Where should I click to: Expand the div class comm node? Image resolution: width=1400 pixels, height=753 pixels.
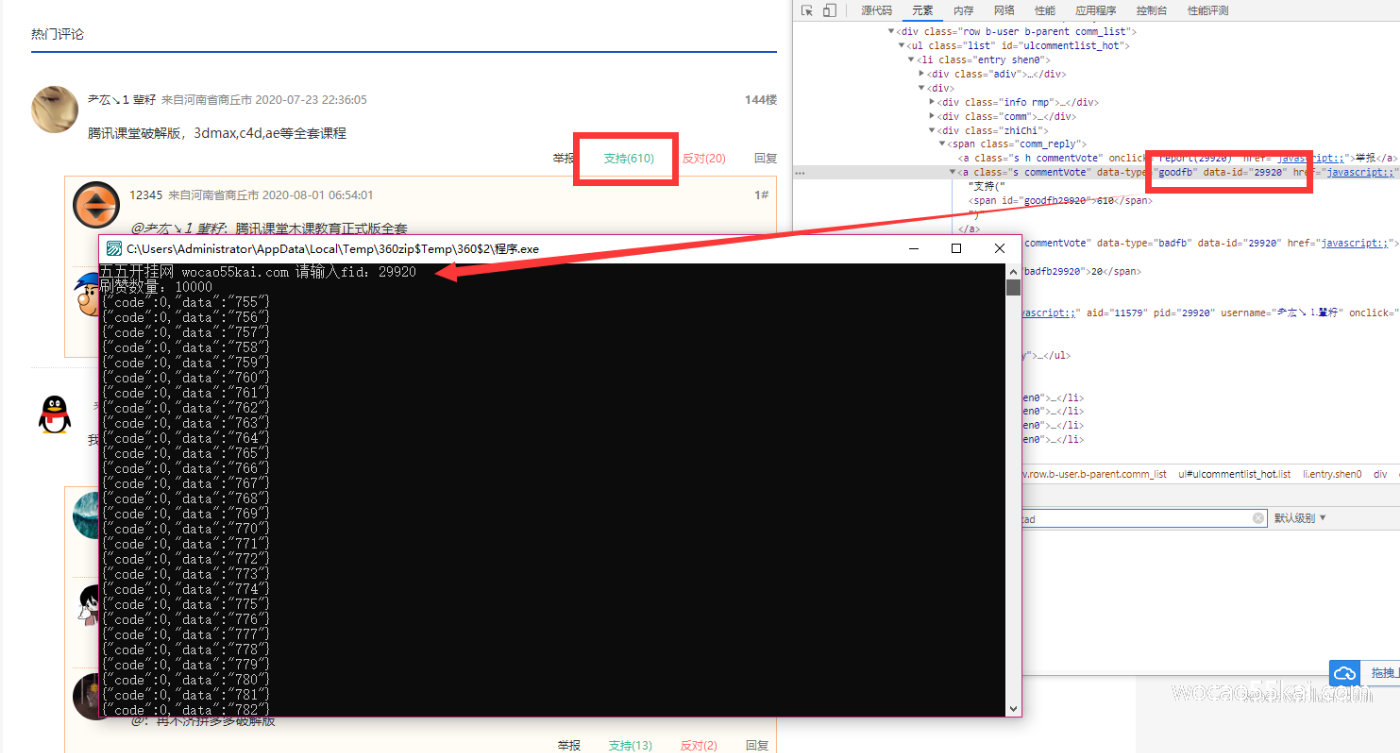[x=932, y=116]
